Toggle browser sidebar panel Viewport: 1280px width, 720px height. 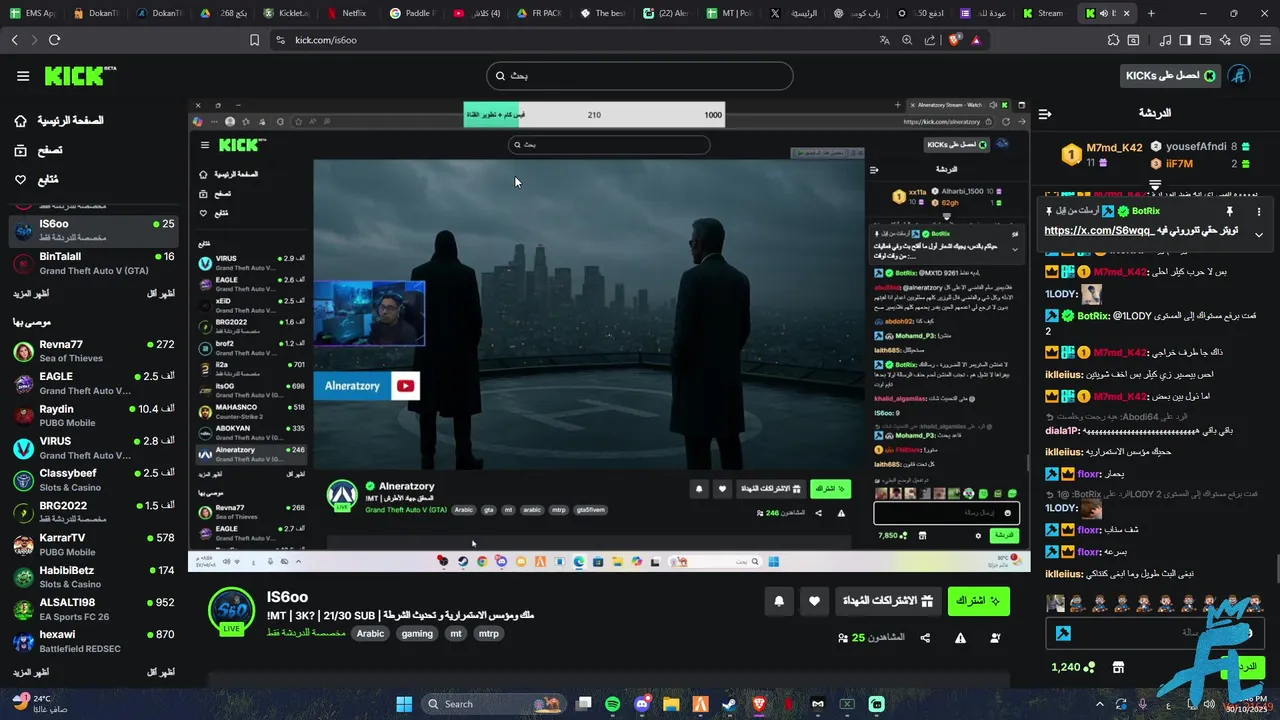click(1185, 40)
